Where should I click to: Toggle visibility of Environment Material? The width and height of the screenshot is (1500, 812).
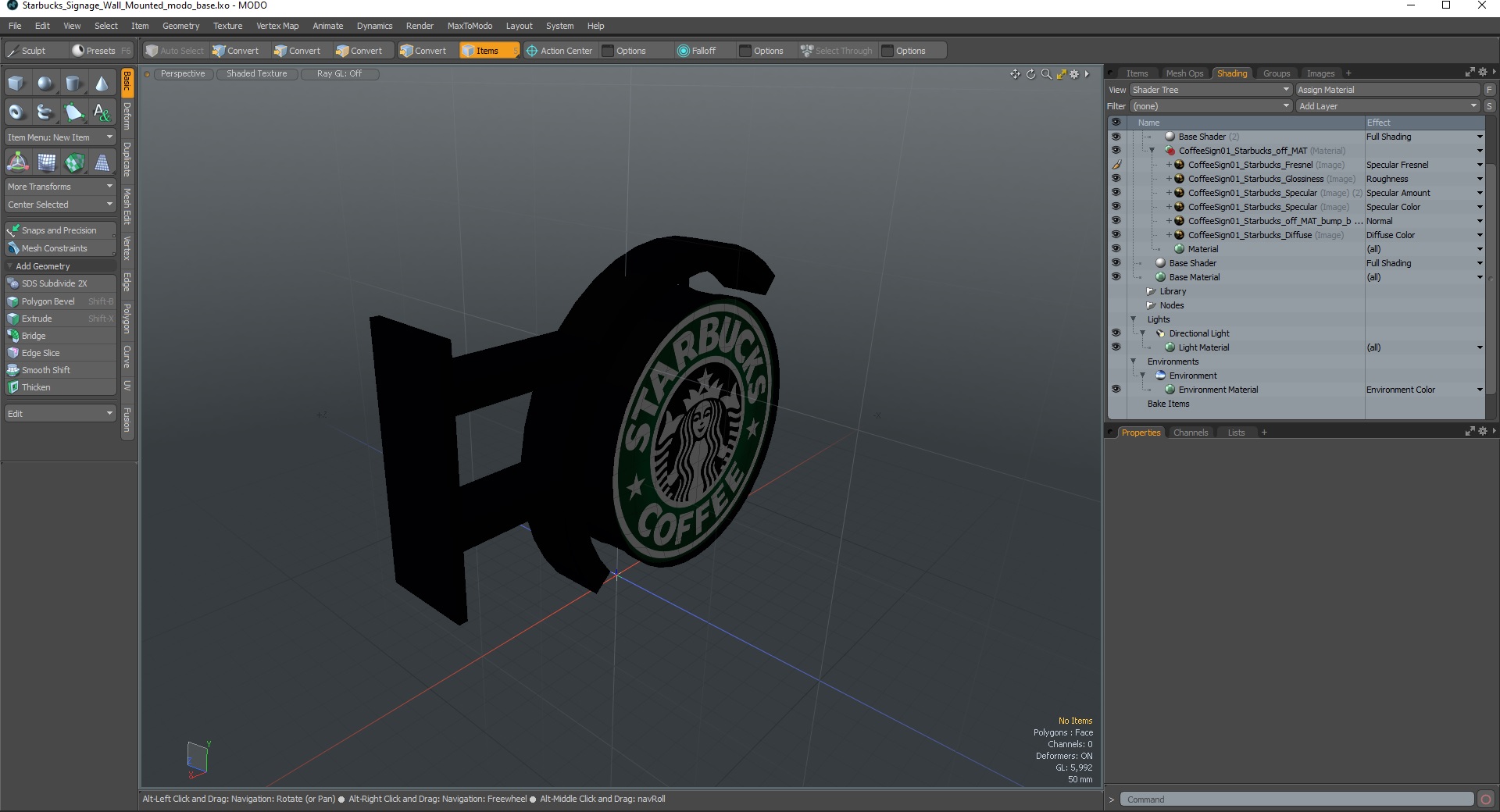(x=1116, y=390)
